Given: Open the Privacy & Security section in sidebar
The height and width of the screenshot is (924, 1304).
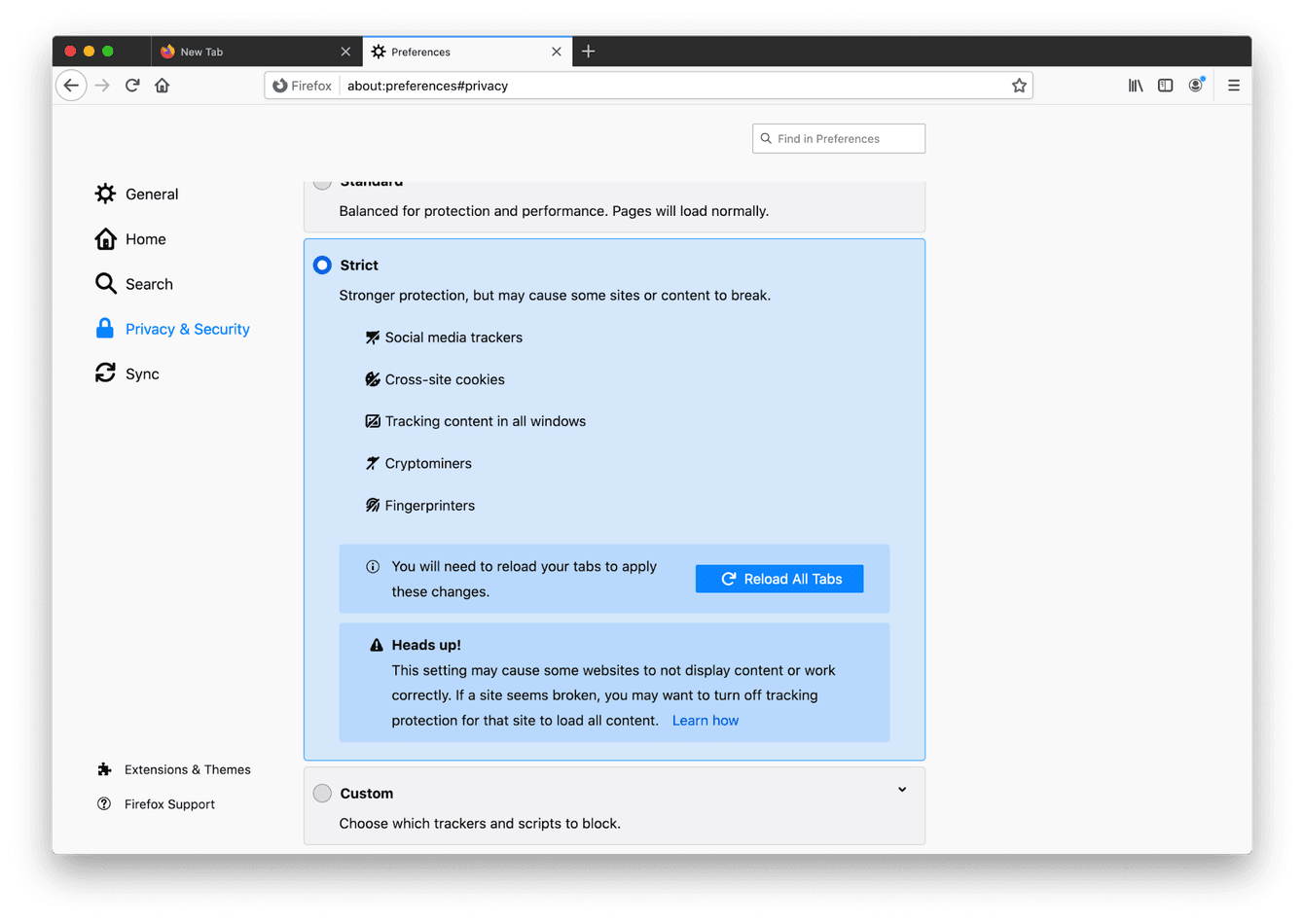Looking at the screenshot, I should [187, 329].
